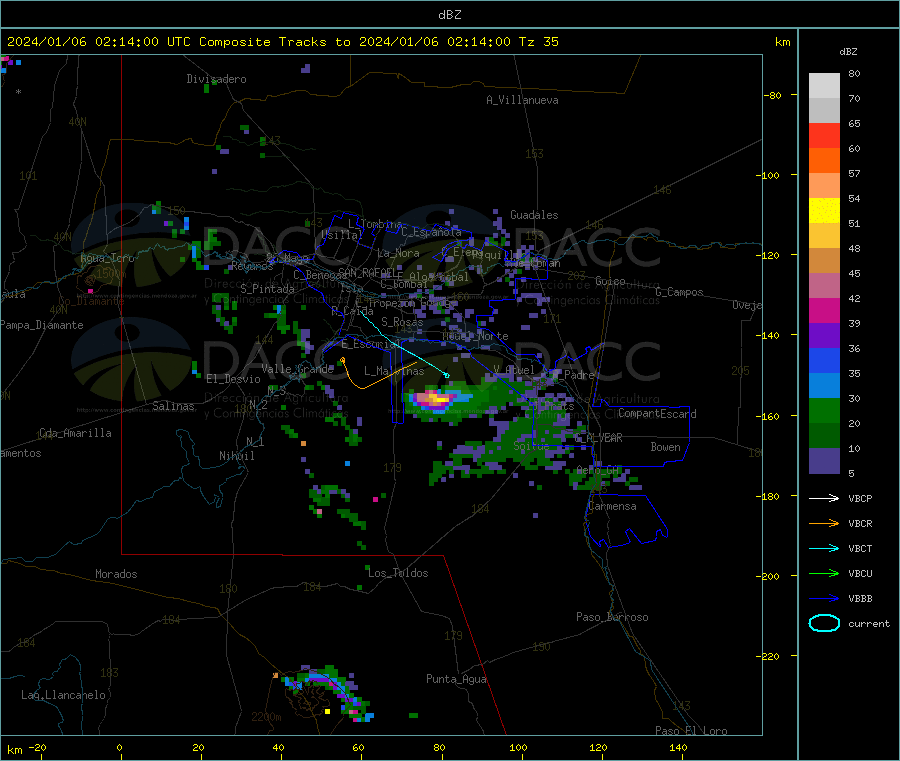Image resolution: width=900 pixels, height=761 pixels.
Task: Click the blue VBBB arrow legend icon
Action: pyautogui.click(x=824, y=599)
